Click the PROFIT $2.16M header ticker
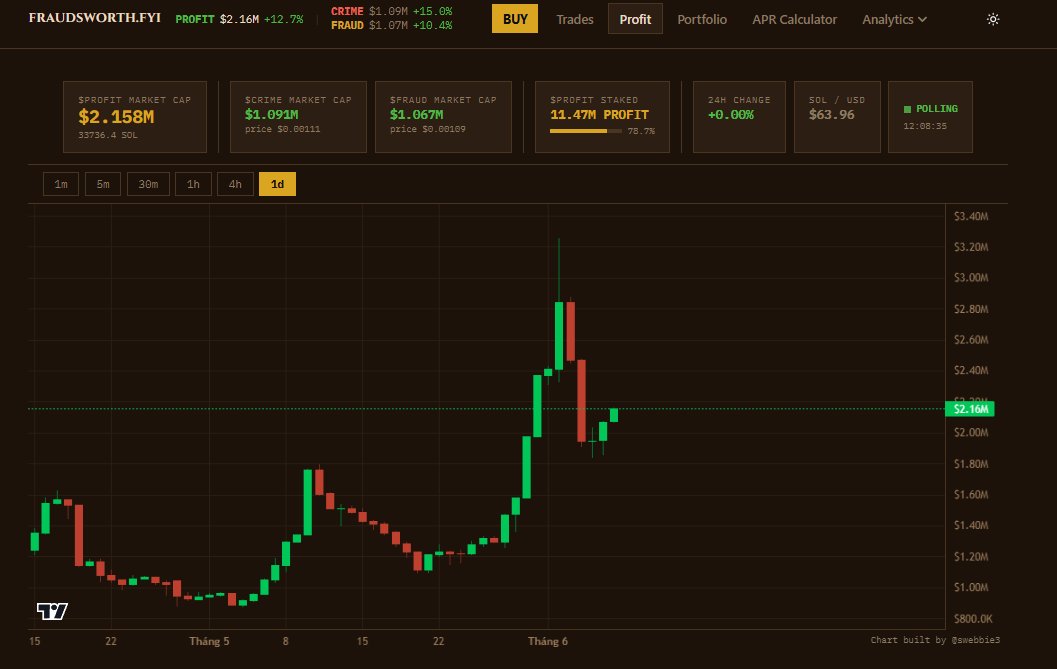Image resolution: width=1057 pixels, height=669 pixels. [x=239, y=19]
